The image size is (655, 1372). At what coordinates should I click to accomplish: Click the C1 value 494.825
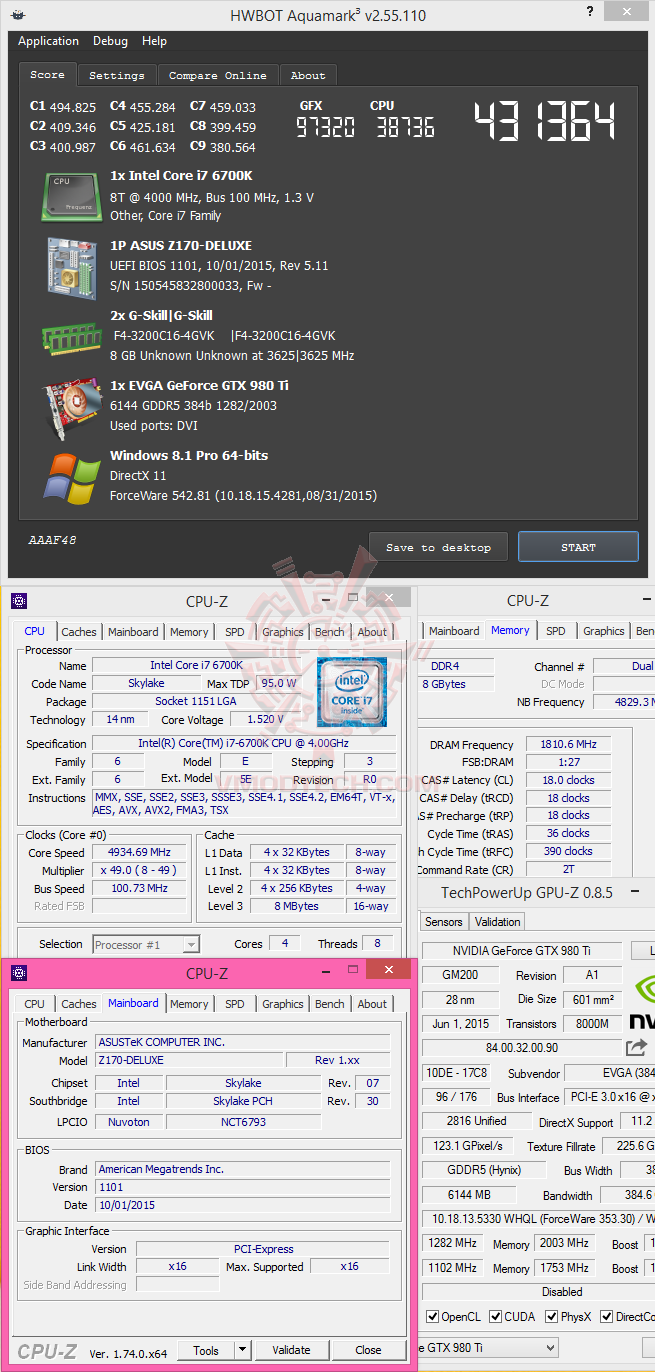[x=72, y=107]
